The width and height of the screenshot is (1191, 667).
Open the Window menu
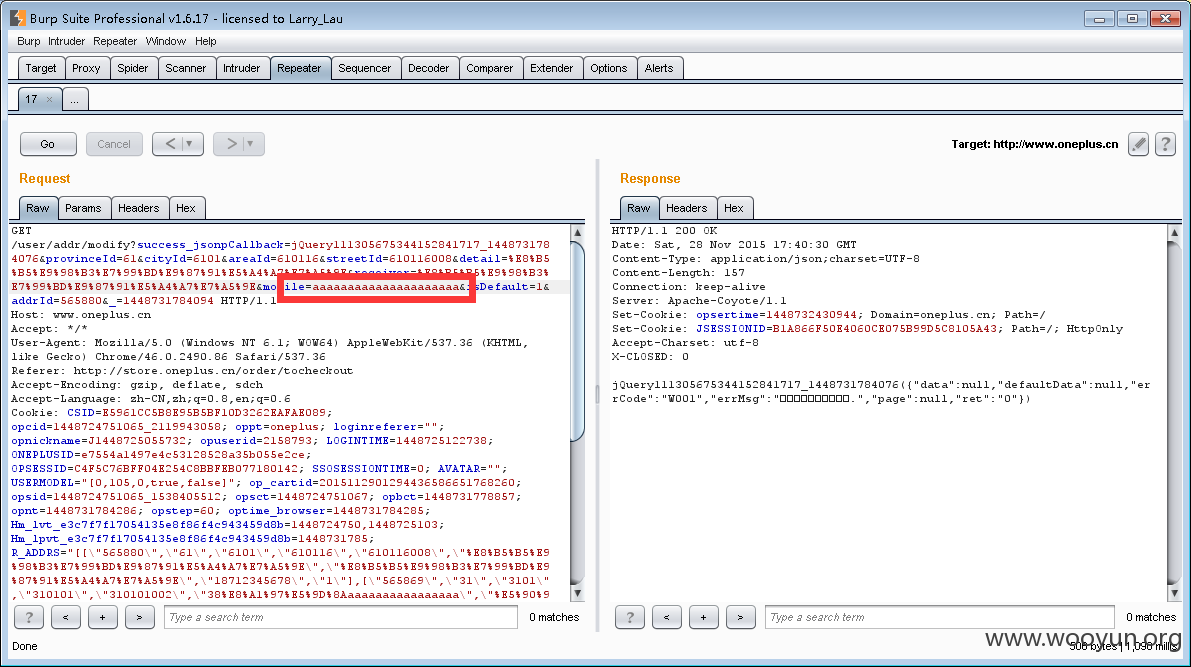166,41
